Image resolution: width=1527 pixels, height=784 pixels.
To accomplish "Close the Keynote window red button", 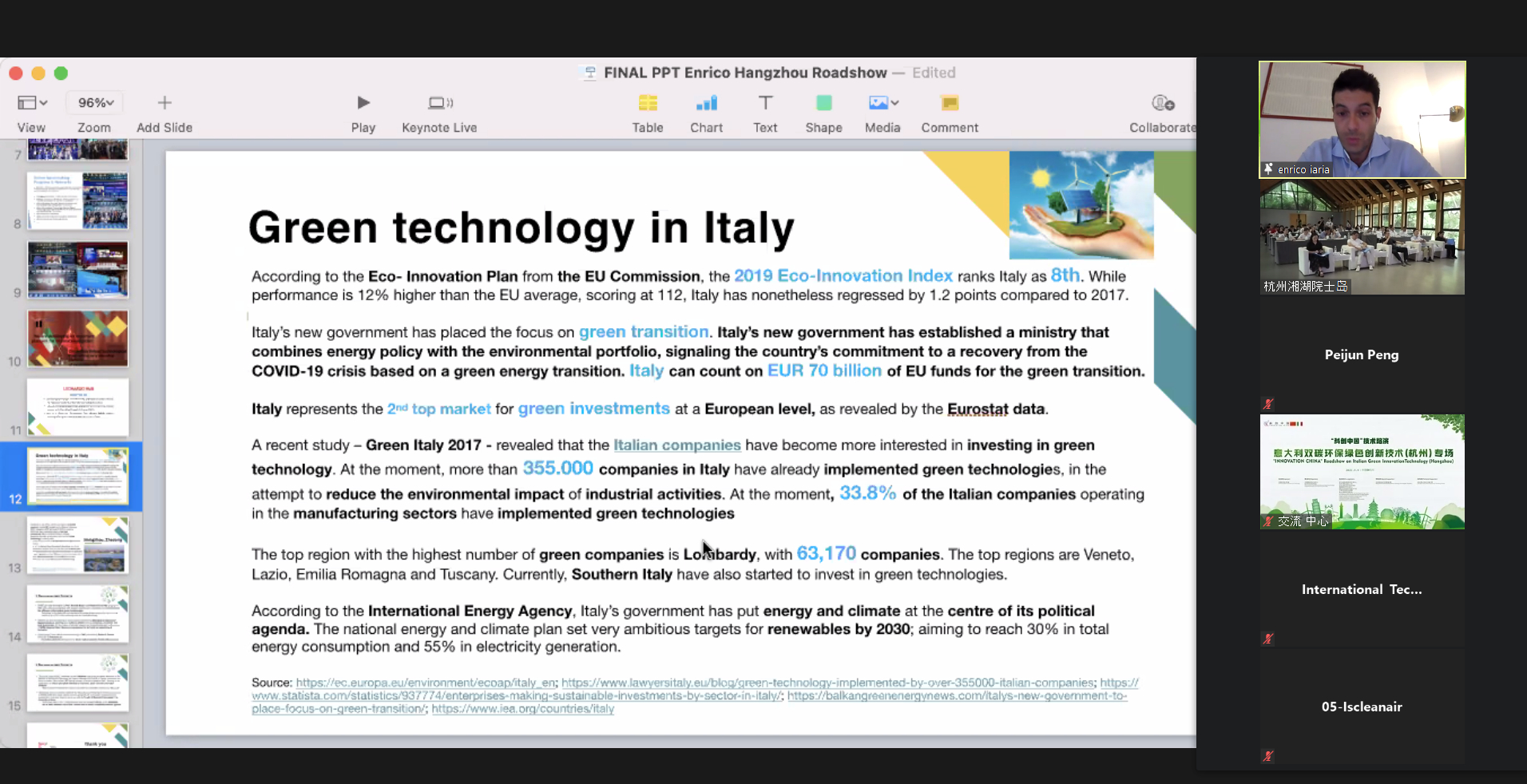I will click(x=16, y=73).
